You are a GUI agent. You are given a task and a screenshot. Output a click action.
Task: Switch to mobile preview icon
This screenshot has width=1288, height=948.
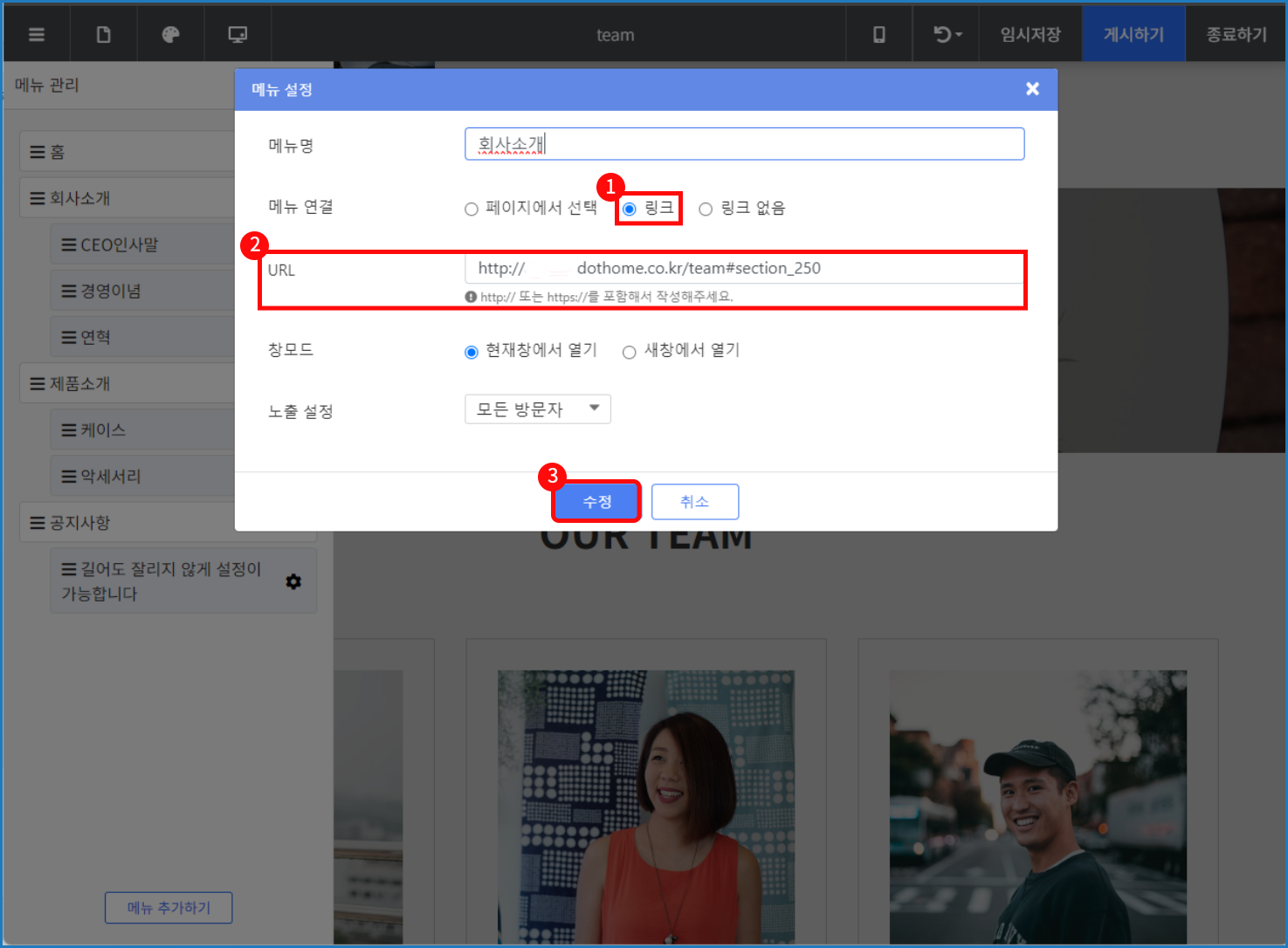[x=878, y=35]
